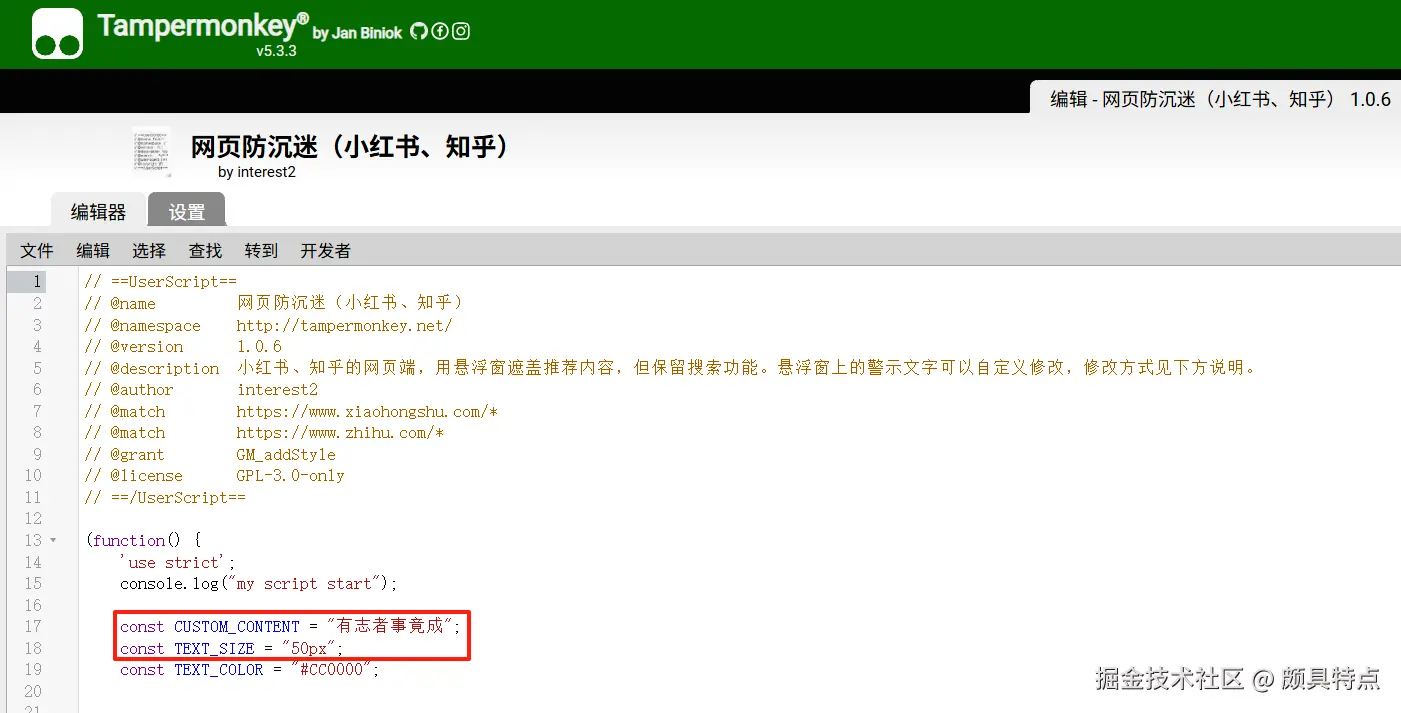Click the "#CC0000" color string
The image size is (1401, 713).
tap(331, 670)
